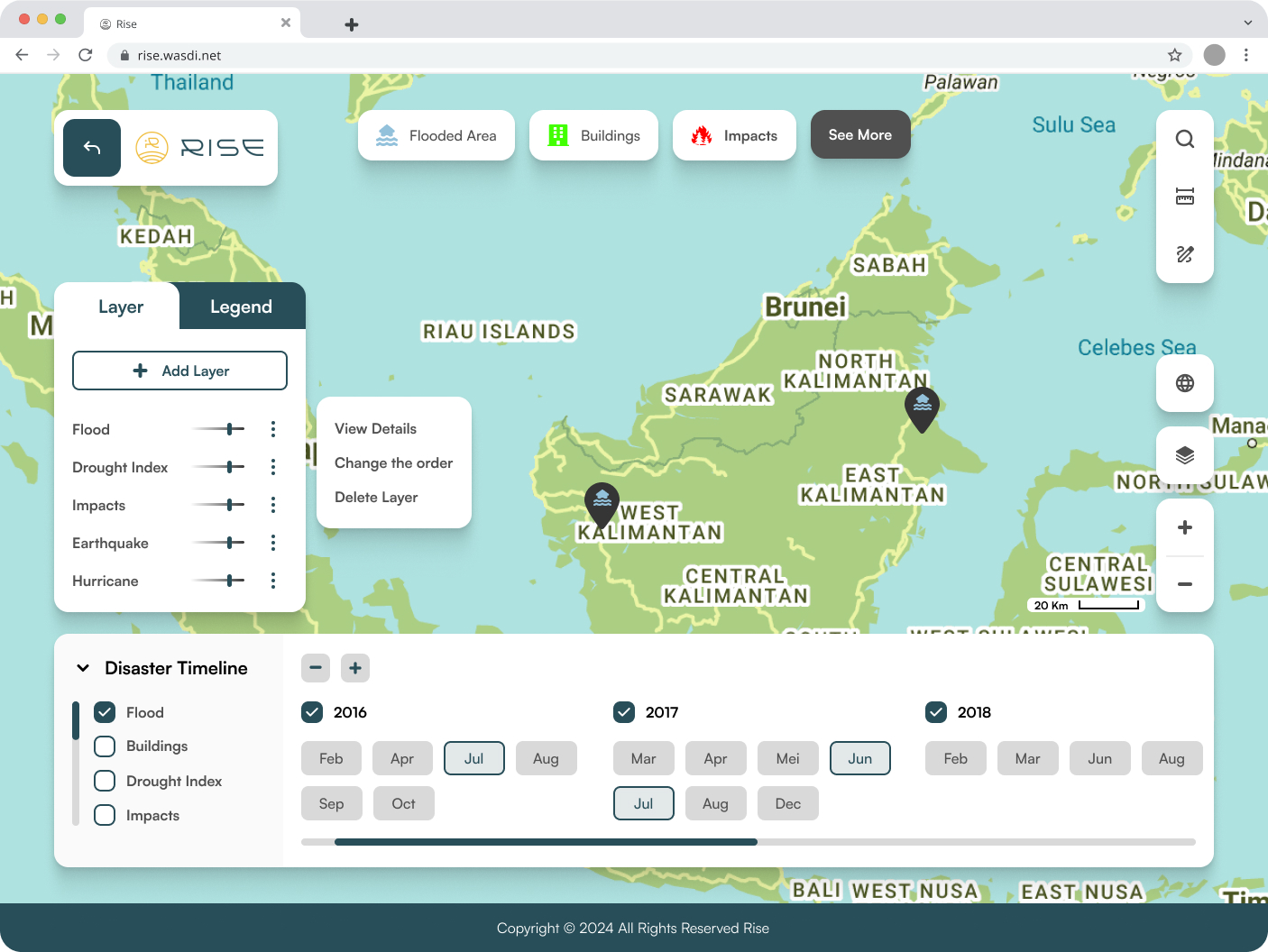
Task: Click the globe icon on the map
Action: click(1185, 383)
